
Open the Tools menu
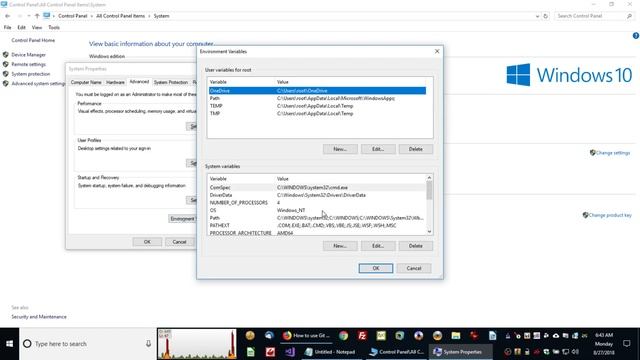(54, 27)
